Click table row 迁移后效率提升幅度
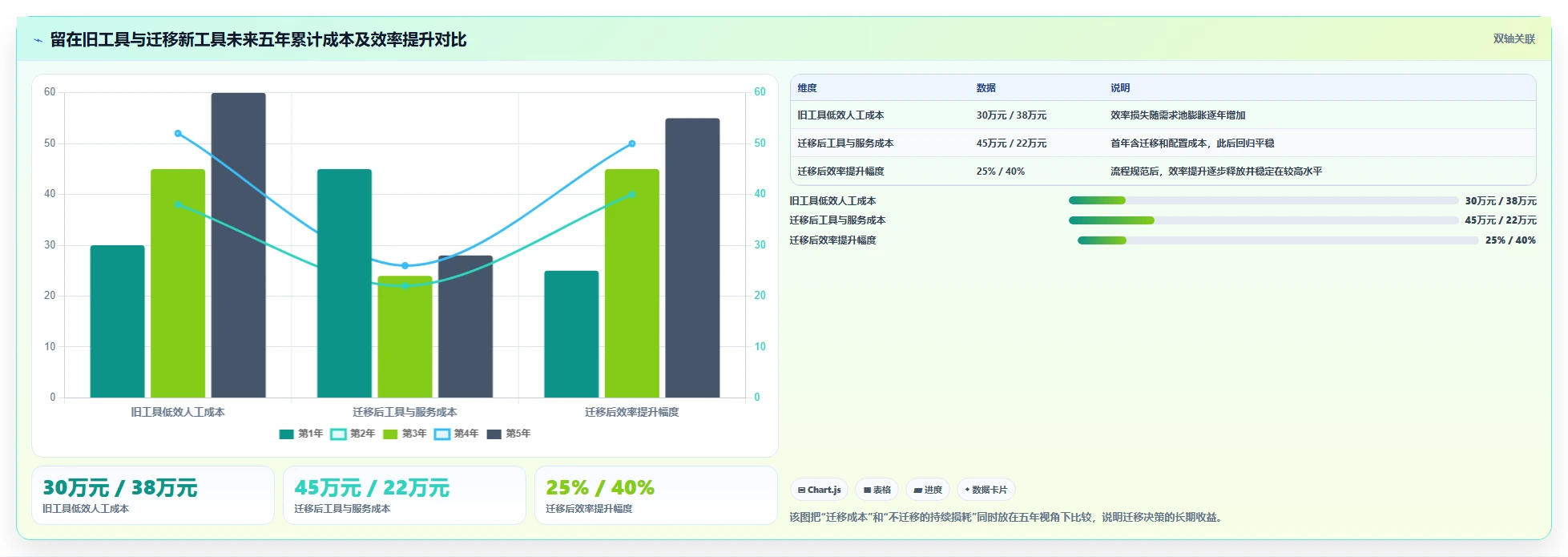 pyautogui.click(x=1163, y=172)
